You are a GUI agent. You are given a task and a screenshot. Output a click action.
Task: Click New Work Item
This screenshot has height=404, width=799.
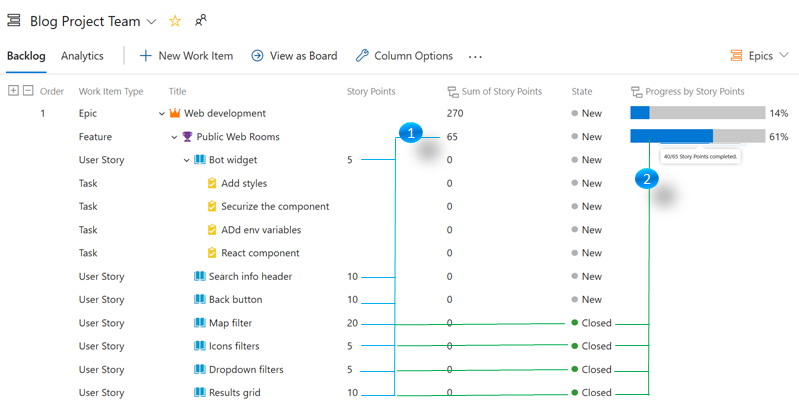point(186,56)
